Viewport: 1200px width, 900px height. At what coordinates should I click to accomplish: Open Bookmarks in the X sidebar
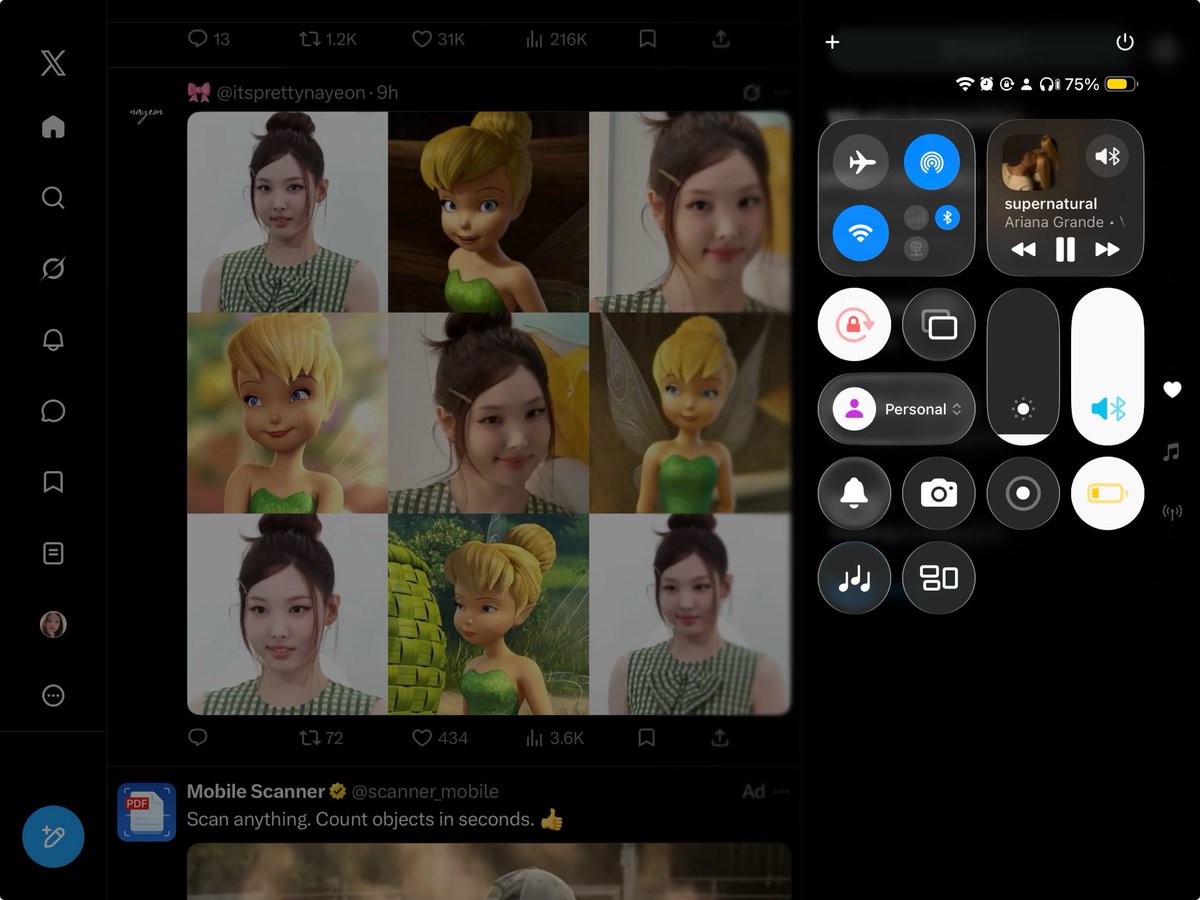click(53, 482)
